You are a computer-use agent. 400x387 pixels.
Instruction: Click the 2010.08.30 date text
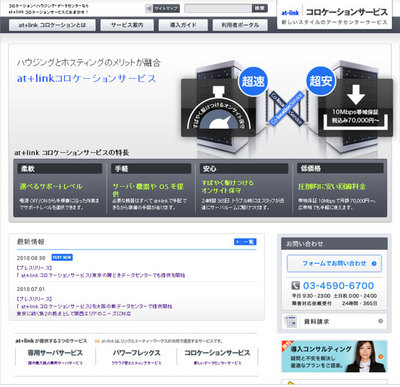(x=31, y=258)
